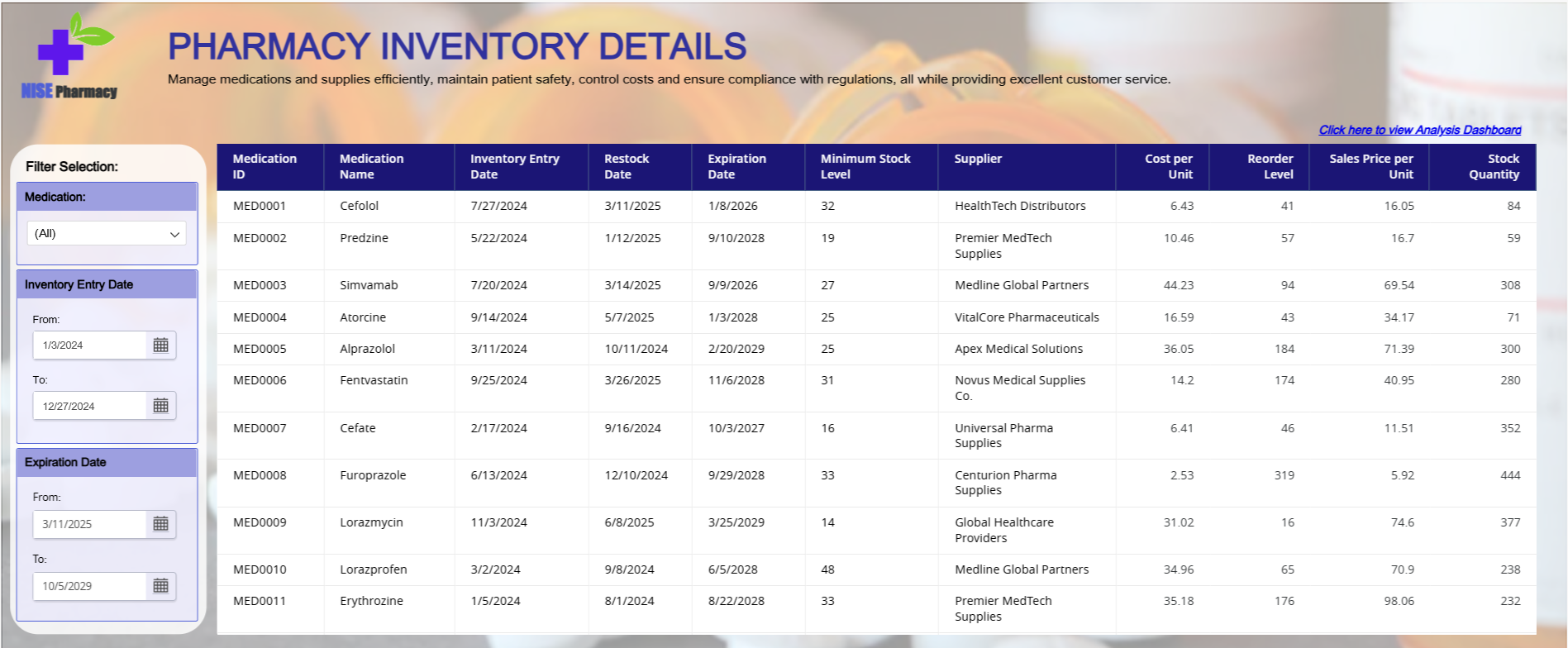Edit Inventory Entry To date field 12/27/2024
Image resolution: width=1568 pixels, height=648 pixels.
pyautogui.click(x=89, y=406)
